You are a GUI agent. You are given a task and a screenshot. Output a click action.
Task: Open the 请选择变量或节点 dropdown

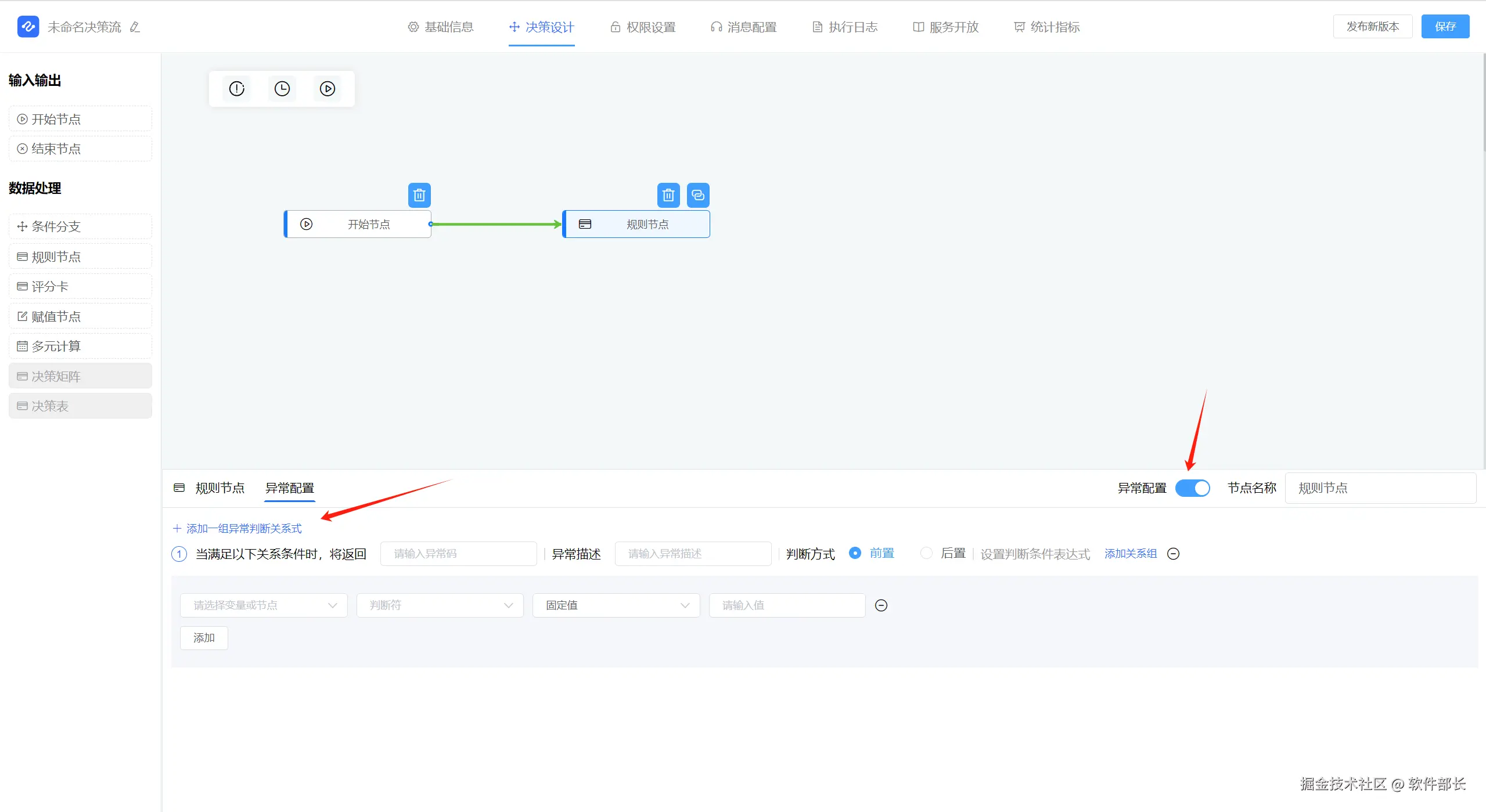(x=264, y=605)
